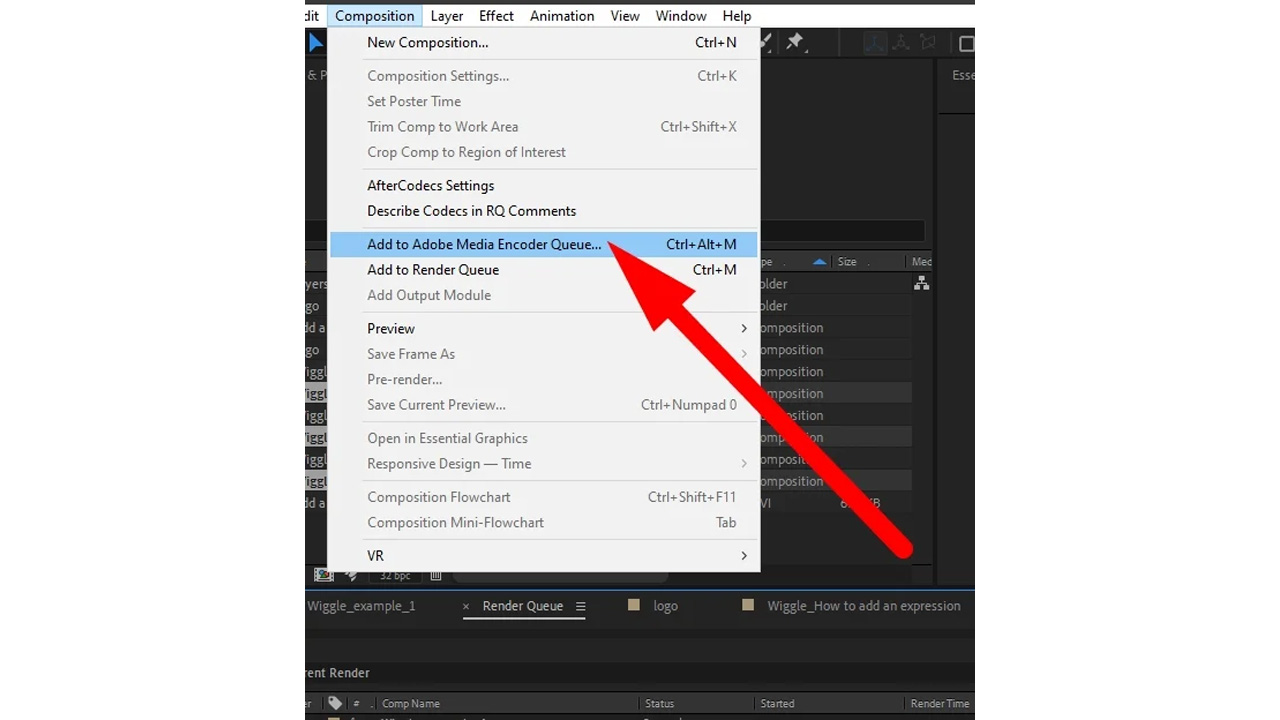Click the project flowchart view icon
This screenshot has height=720, width=1280.
click(x=921, y=284)
